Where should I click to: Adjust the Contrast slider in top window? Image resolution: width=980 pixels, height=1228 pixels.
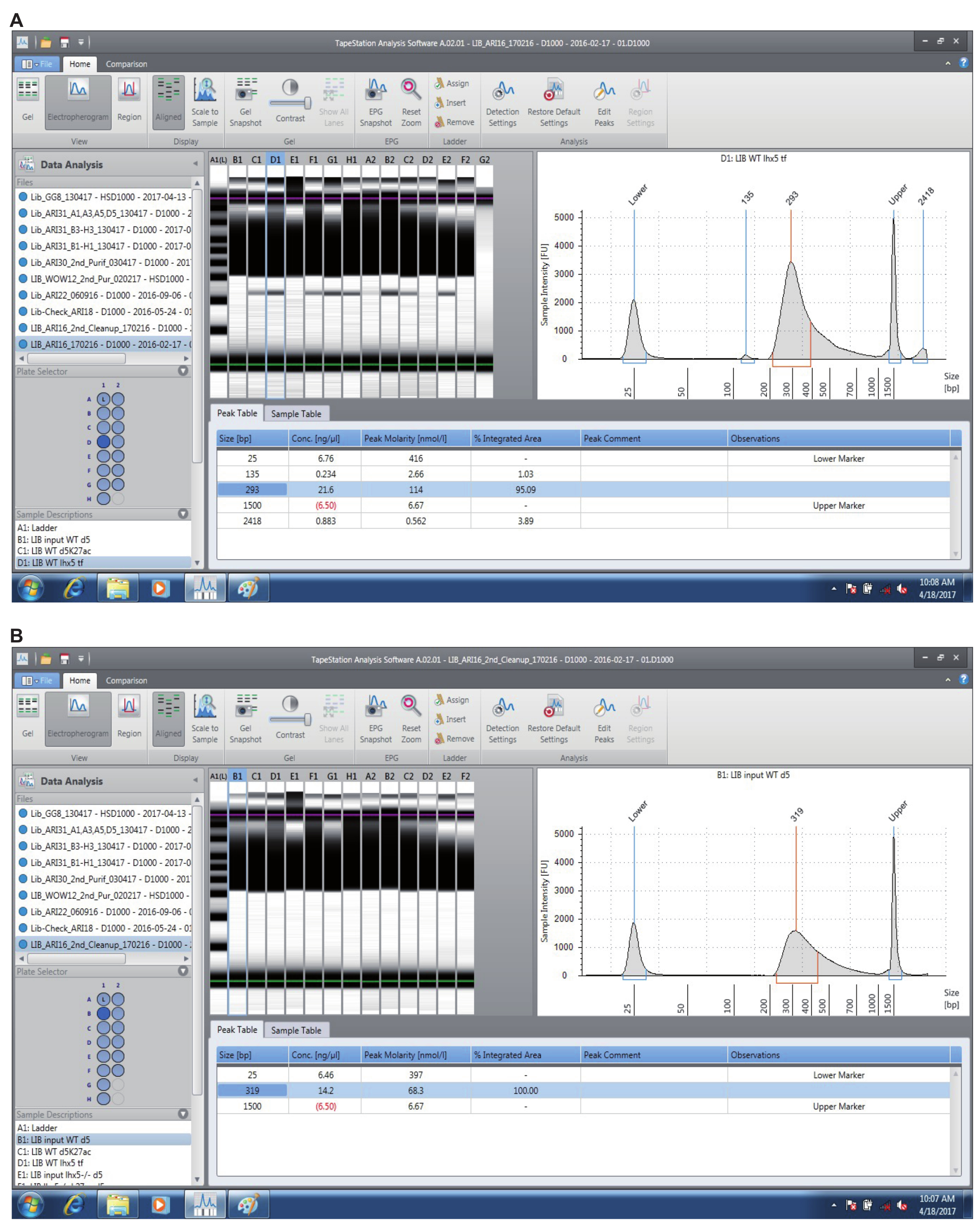tap(307, 103)
